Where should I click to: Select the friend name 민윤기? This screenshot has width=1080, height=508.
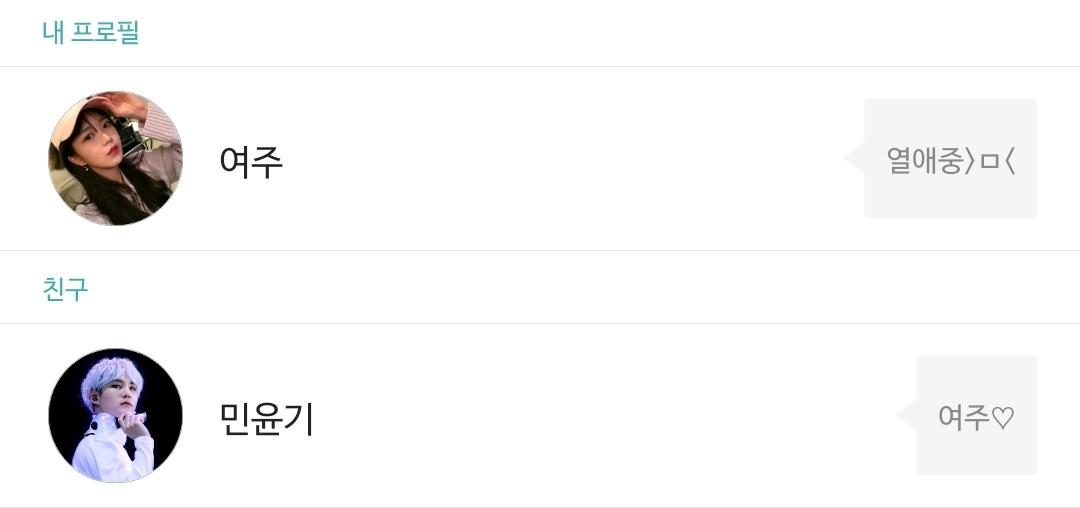click(x=266, y=418)
